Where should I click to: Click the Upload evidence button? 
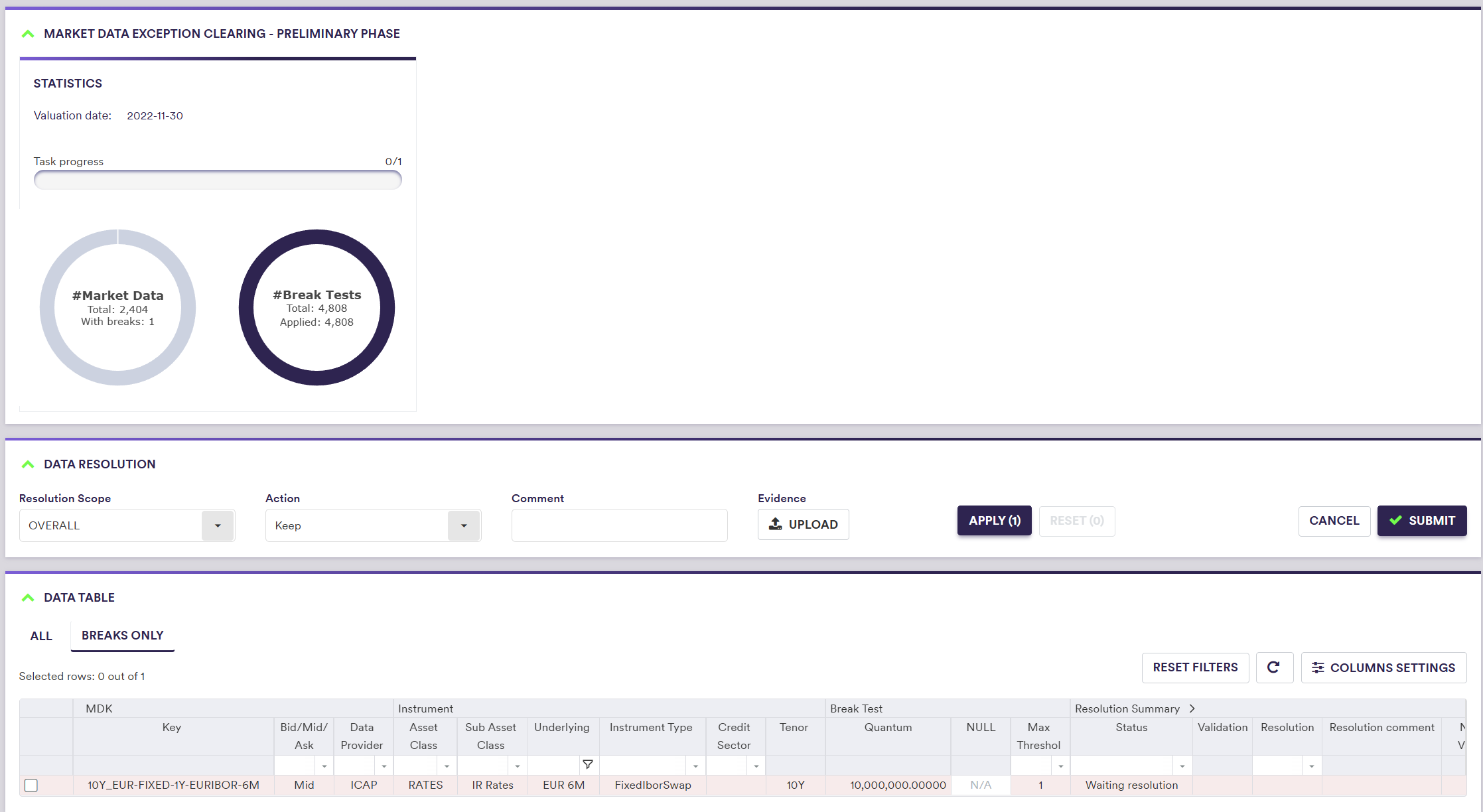coord(803,524)
